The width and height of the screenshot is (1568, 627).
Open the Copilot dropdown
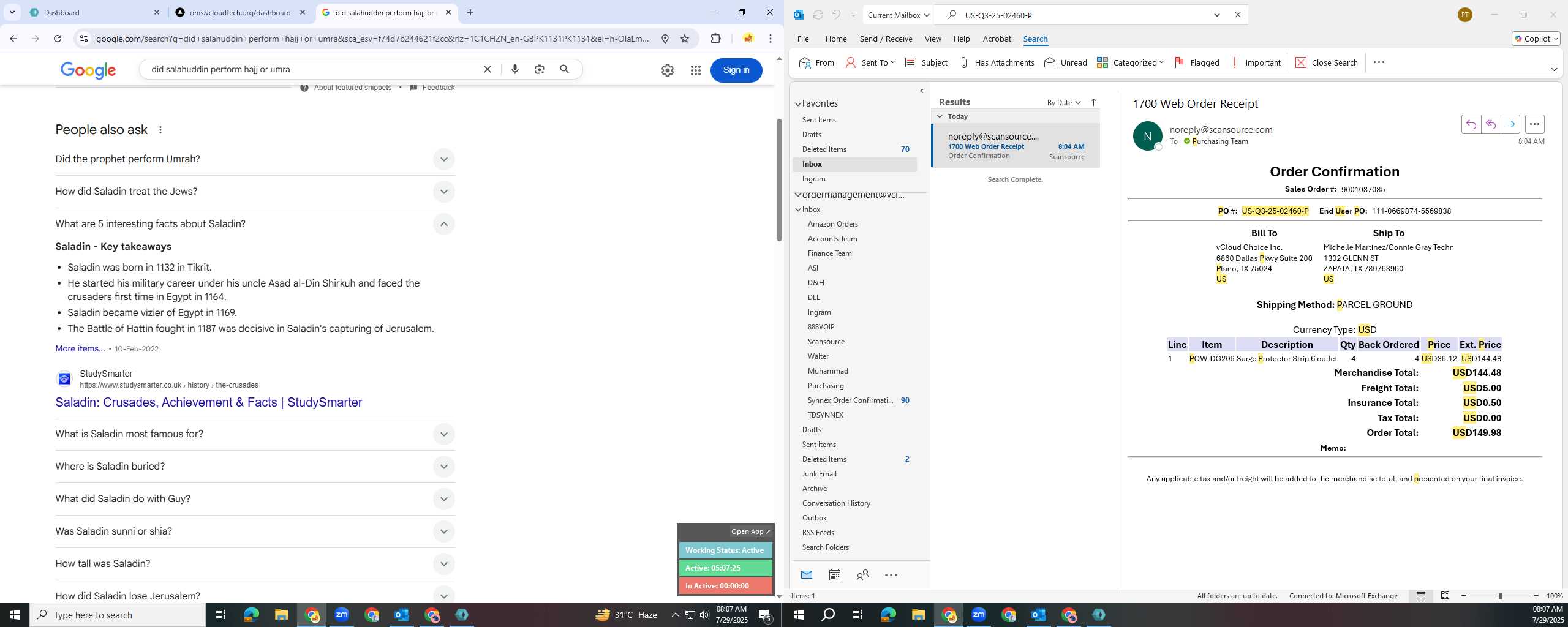coord(1536,39)
